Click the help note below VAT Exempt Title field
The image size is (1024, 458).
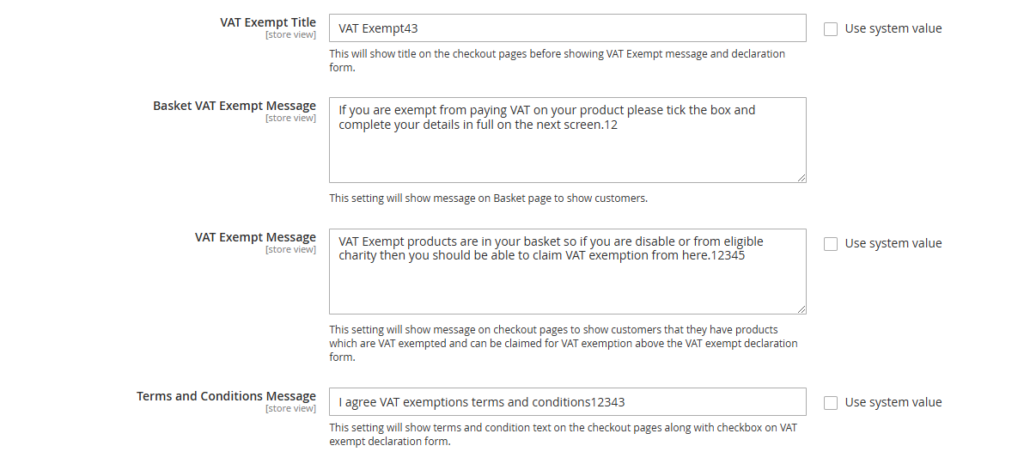pos(557,60)
